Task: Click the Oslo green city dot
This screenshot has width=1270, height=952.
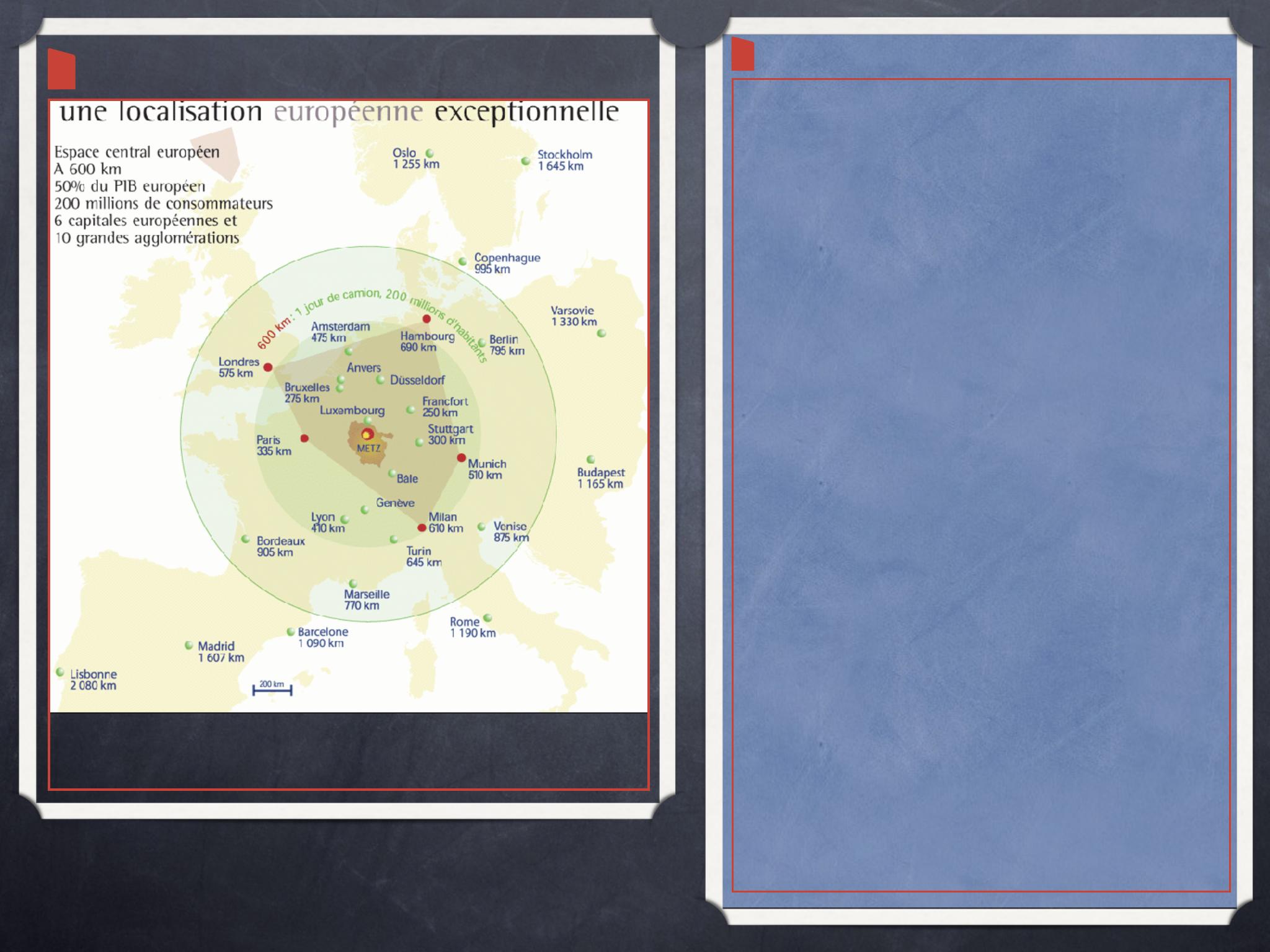Action: (x=429, y=153)
